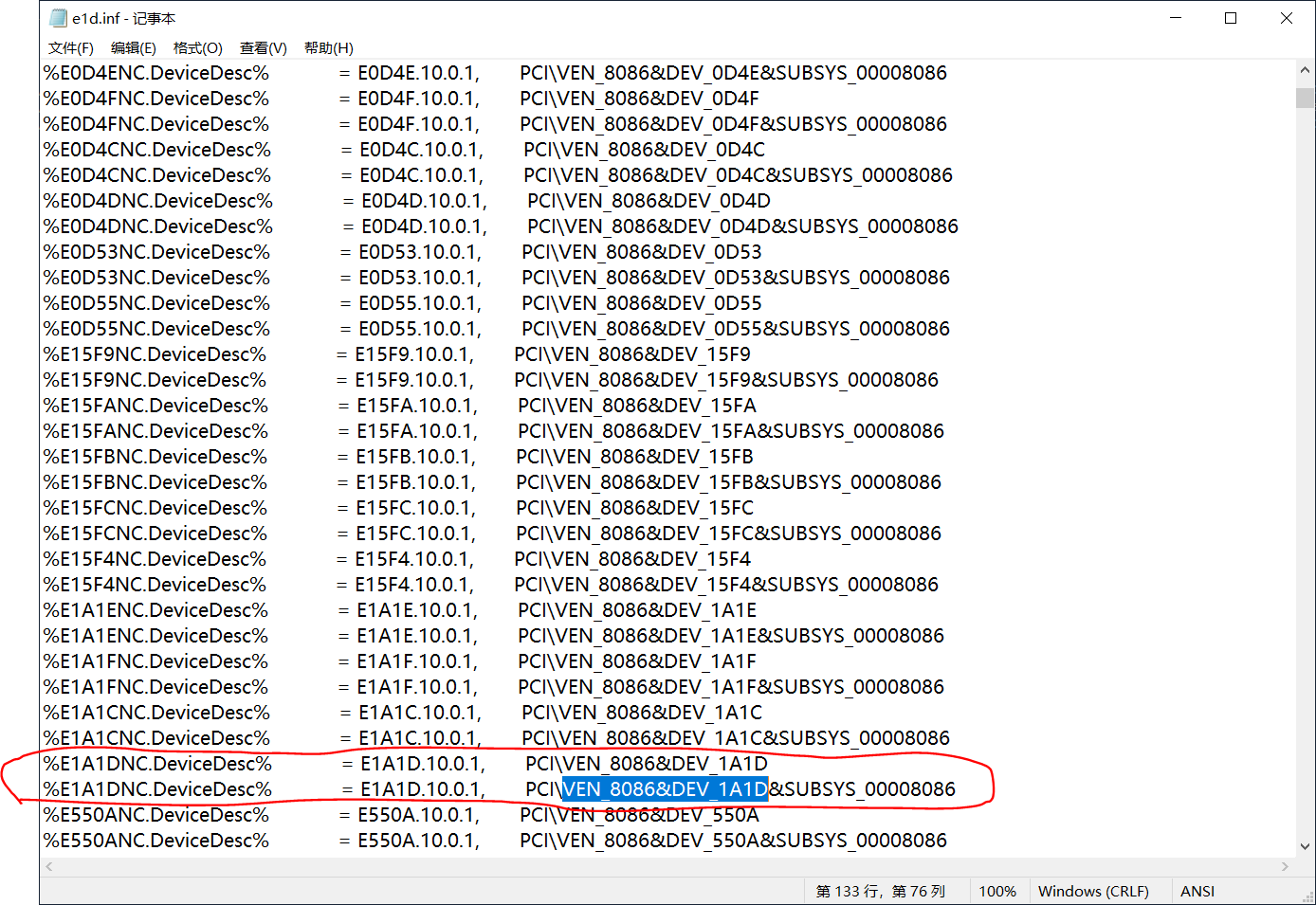Screen dimensions: 1316x905
Task: Click the horizontal scrollbar right arrow
Action: coord(1286,866)
